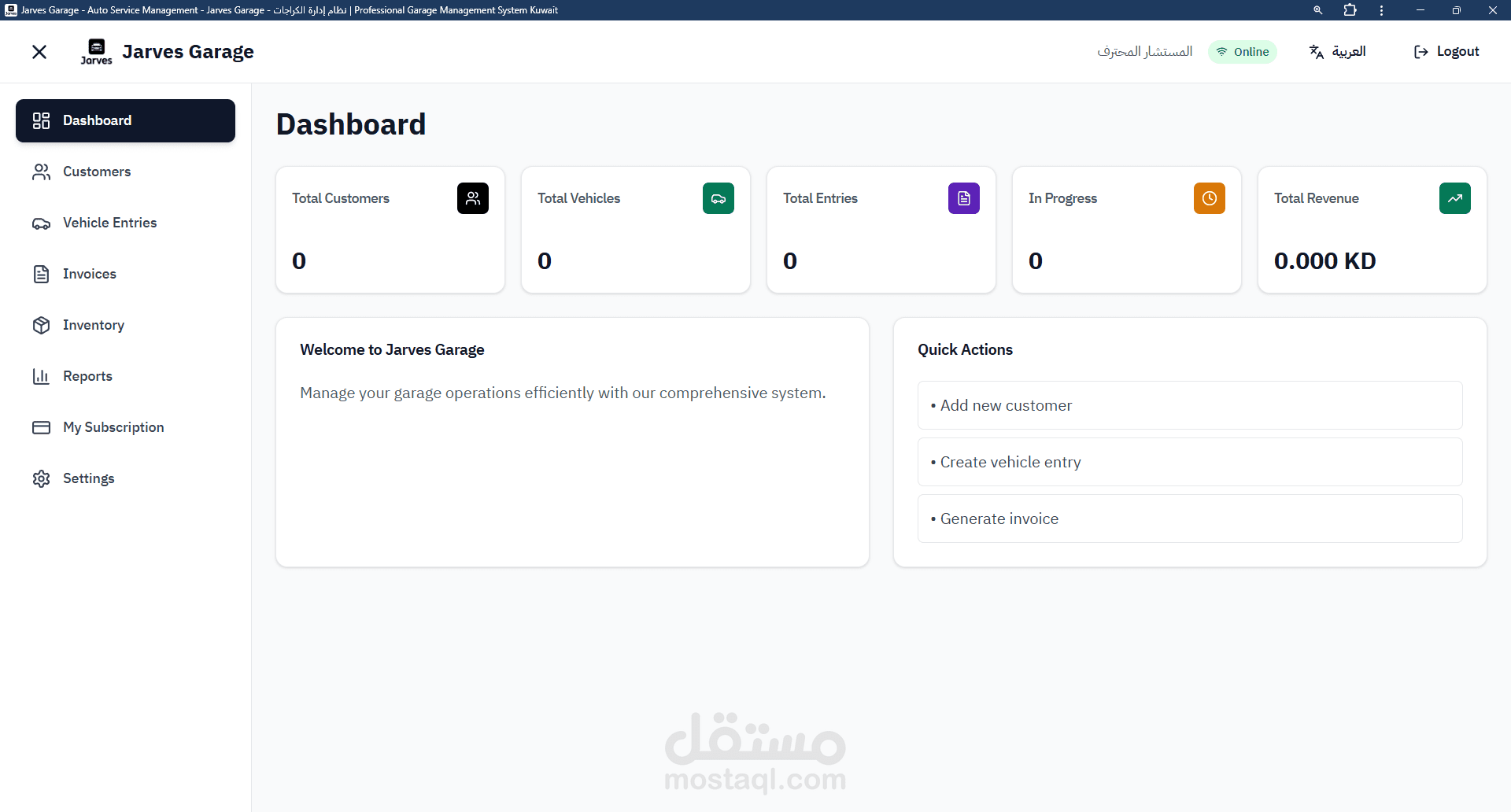This screenshot has width=1511, height=812.
Task: Open the extensions puzzle icon in title bar
Action: coord(1350,10)
